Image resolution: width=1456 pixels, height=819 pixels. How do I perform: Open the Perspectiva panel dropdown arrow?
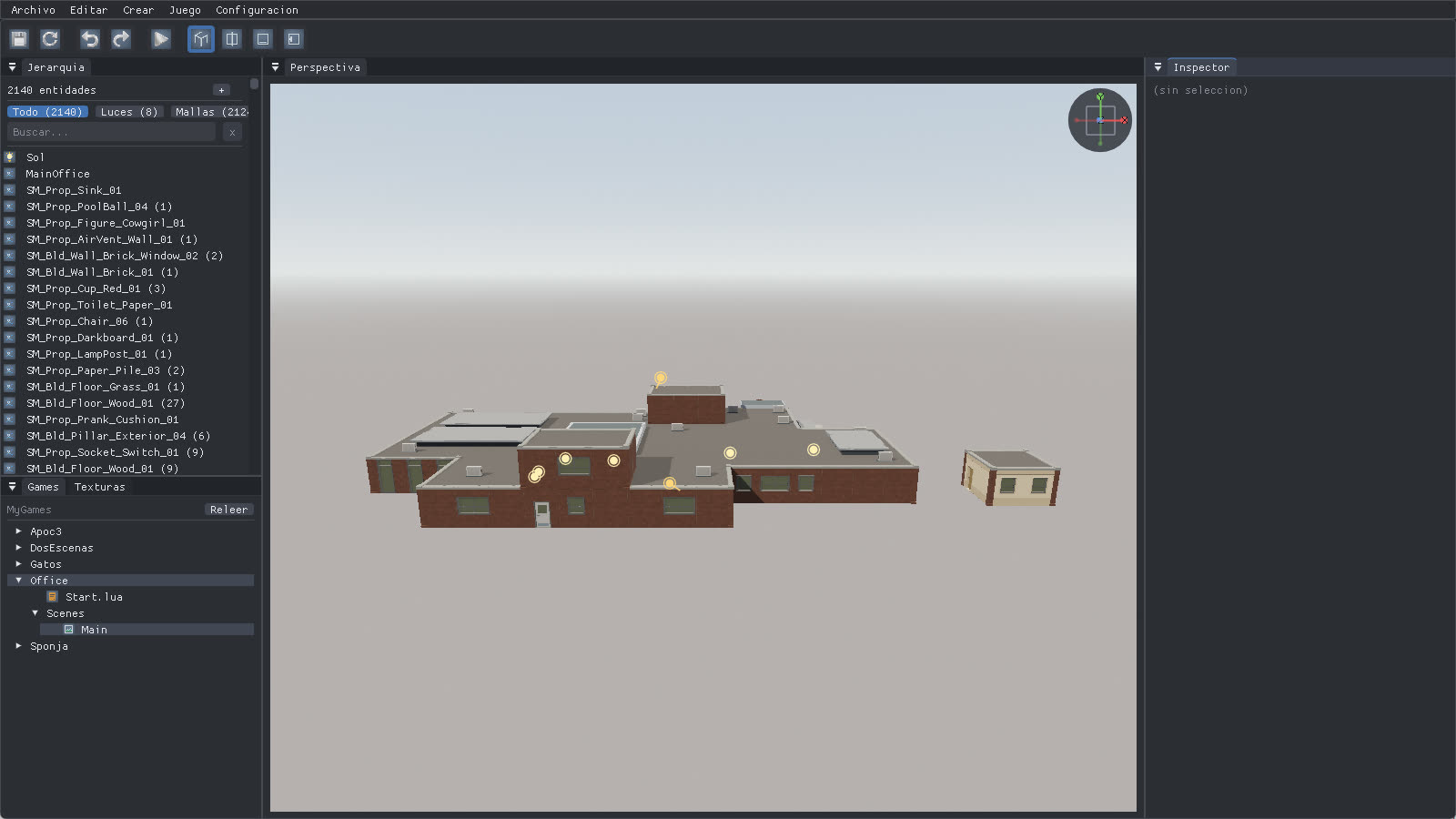click(x=275, y=67)
